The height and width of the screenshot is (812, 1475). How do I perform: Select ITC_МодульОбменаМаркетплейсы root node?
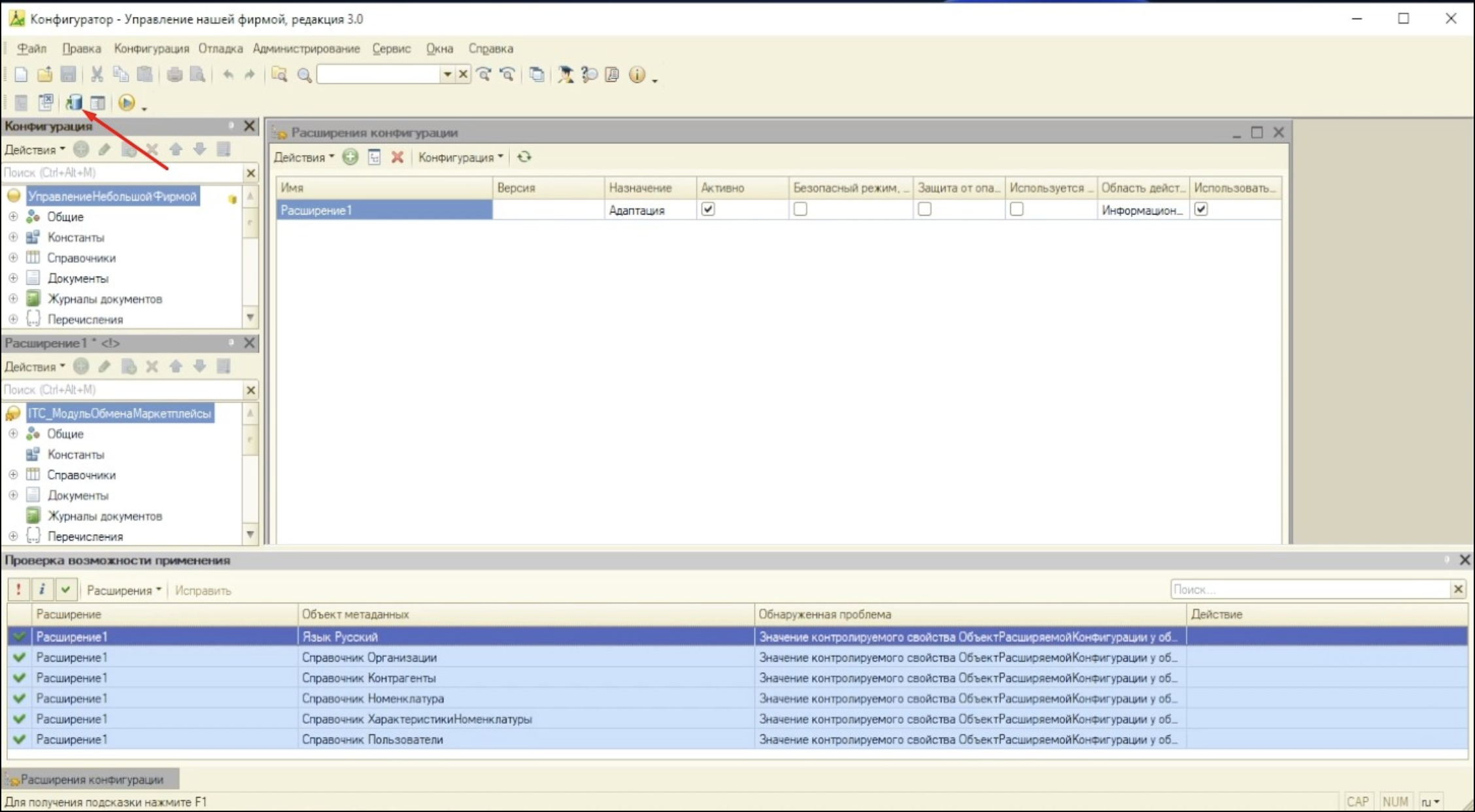point(120,413)
